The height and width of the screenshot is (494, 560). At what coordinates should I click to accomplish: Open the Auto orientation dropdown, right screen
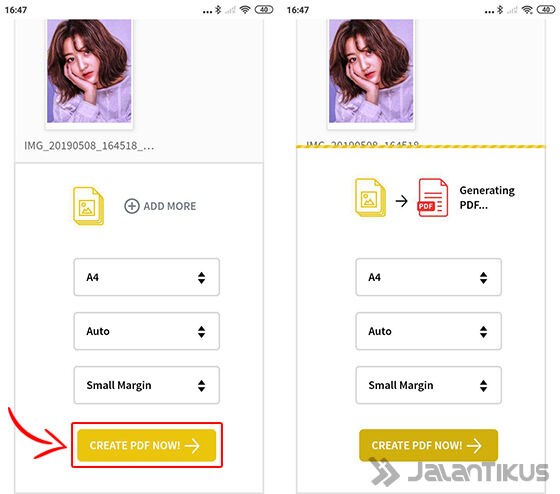tap(429, 331)
